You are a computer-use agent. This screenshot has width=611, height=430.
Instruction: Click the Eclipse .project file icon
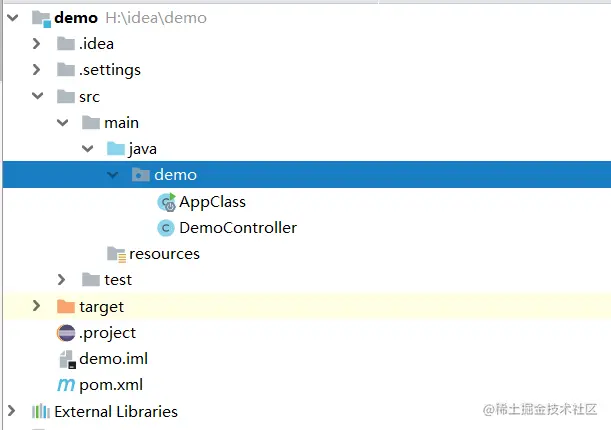pyautogui.click(x=66, y=333)
